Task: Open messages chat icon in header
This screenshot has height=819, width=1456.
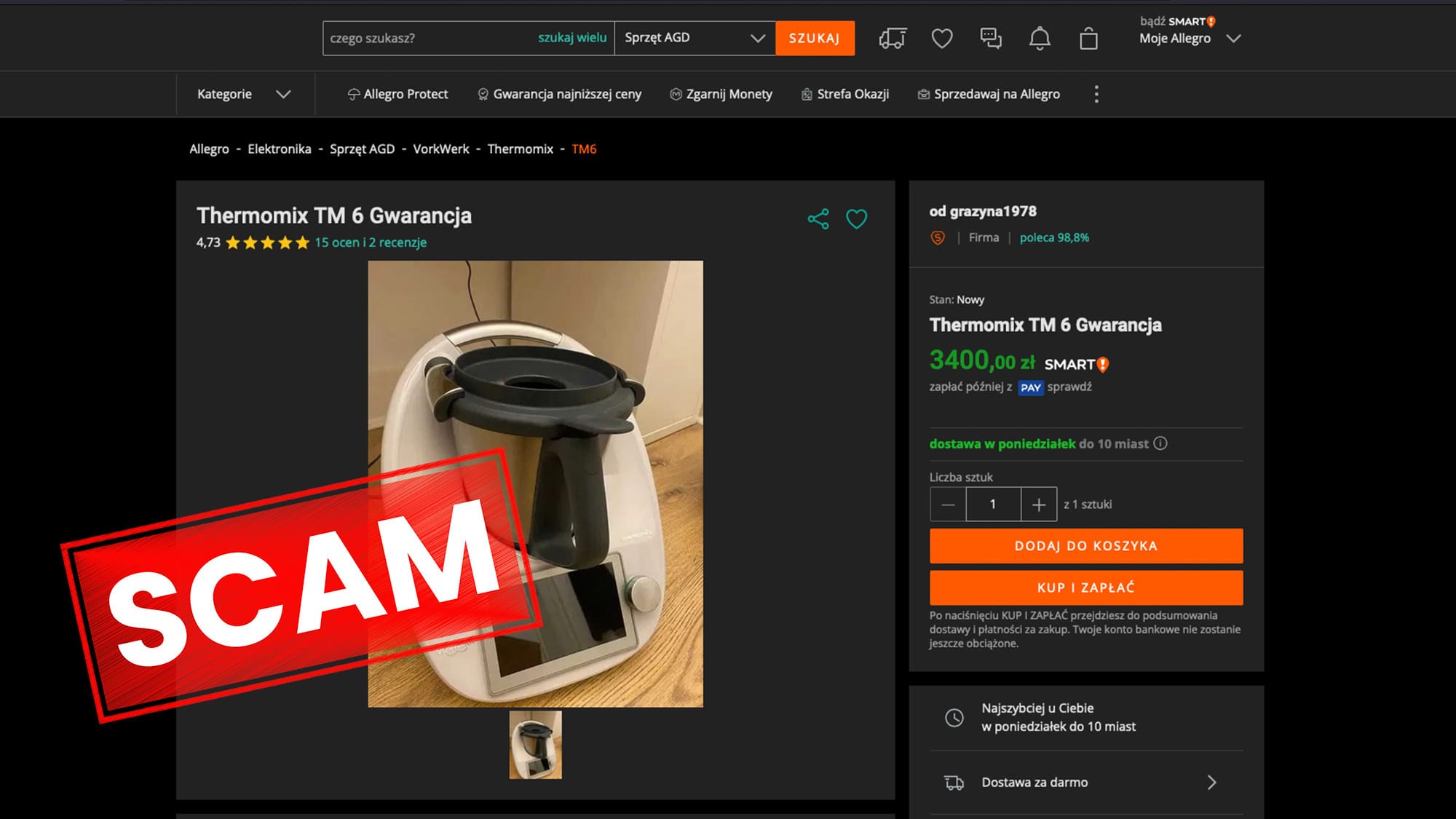Action: click(x=991, y=38)
